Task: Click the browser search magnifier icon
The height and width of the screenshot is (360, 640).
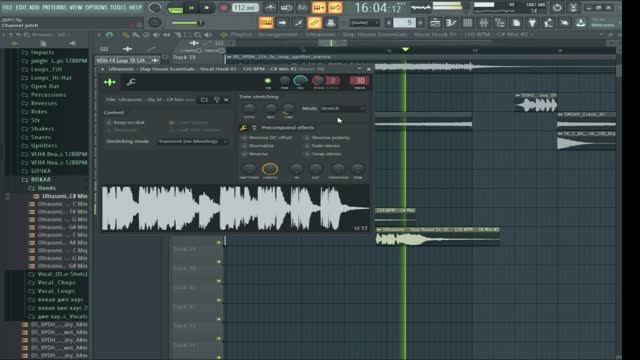Action: (x=26, y=35)
